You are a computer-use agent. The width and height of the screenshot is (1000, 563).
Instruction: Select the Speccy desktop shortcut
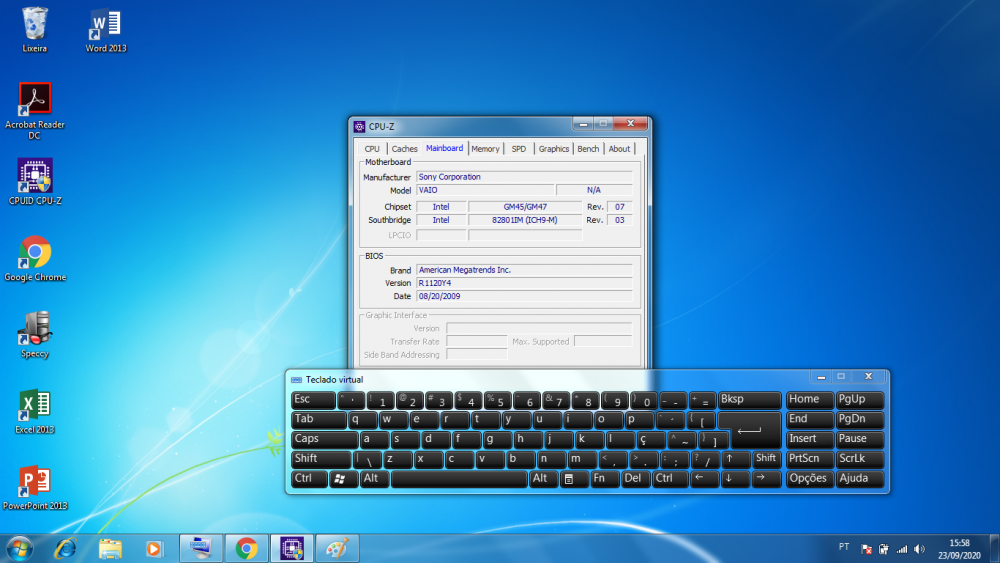point(34,335)
